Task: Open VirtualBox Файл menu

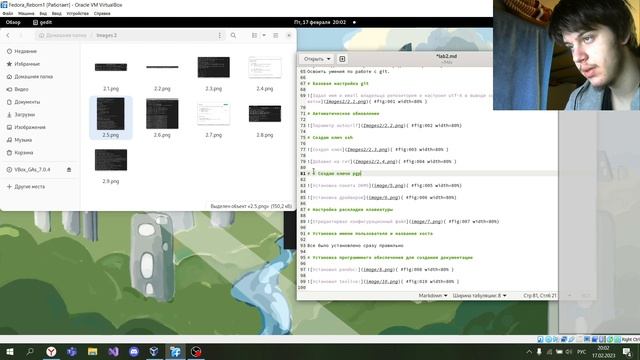Action: [x=8, y=13]
